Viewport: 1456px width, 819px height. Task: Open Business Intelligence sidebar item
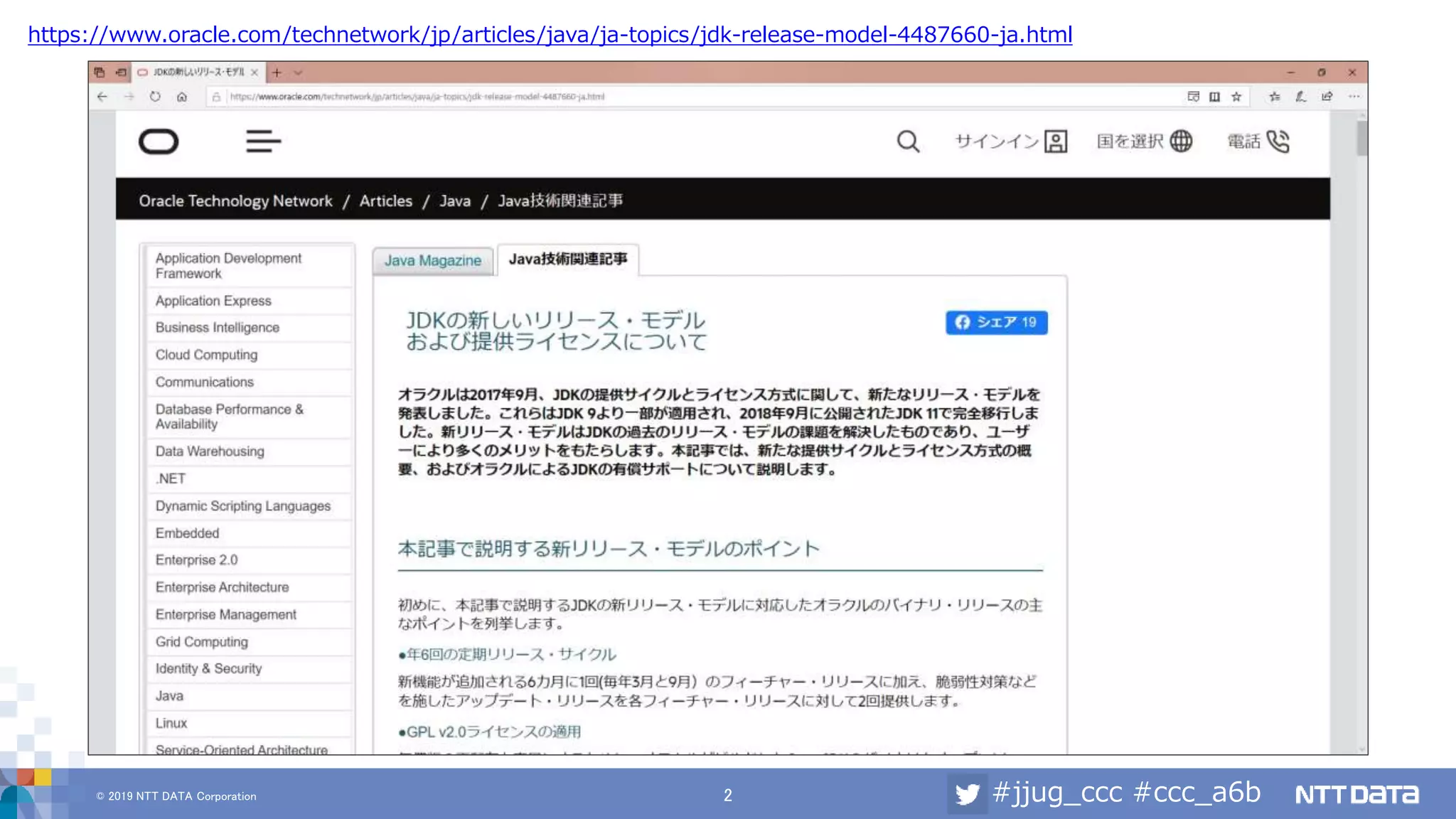(x=249, y=328)
